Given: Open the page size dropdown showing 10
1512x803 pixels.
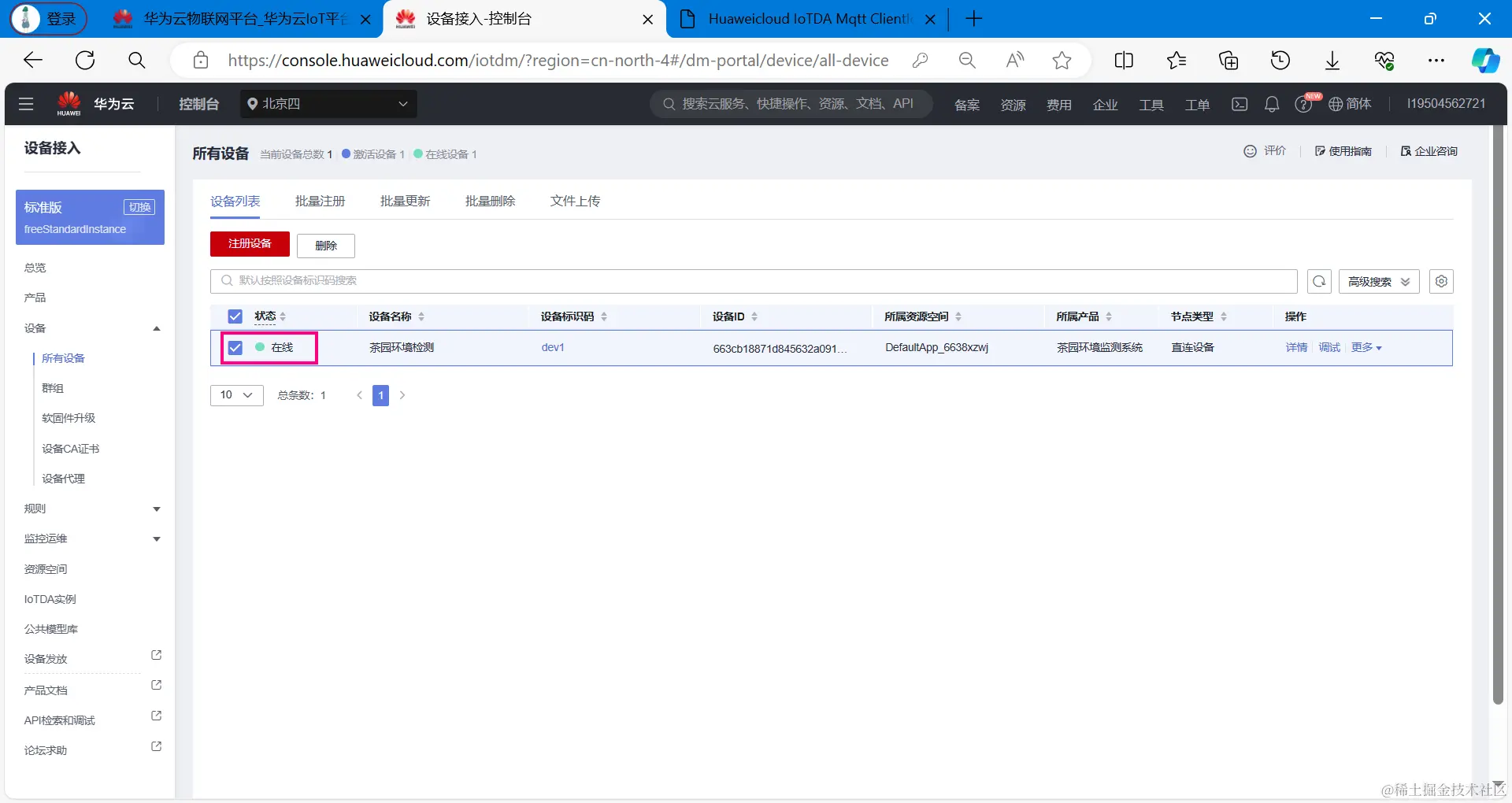Looking at the screenshot, I should click(x=236, y=395).
